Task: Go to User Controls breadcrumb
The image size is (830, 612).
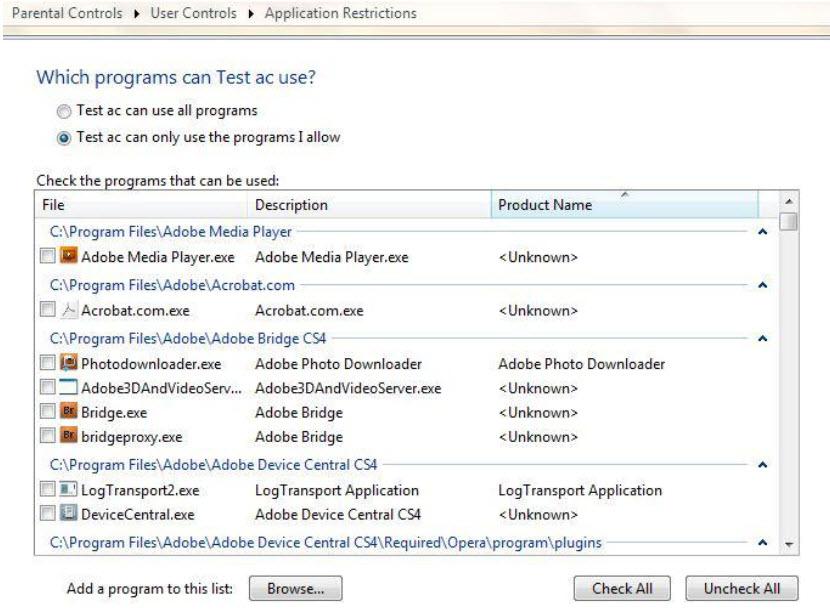Action: (x=193, y=13)
